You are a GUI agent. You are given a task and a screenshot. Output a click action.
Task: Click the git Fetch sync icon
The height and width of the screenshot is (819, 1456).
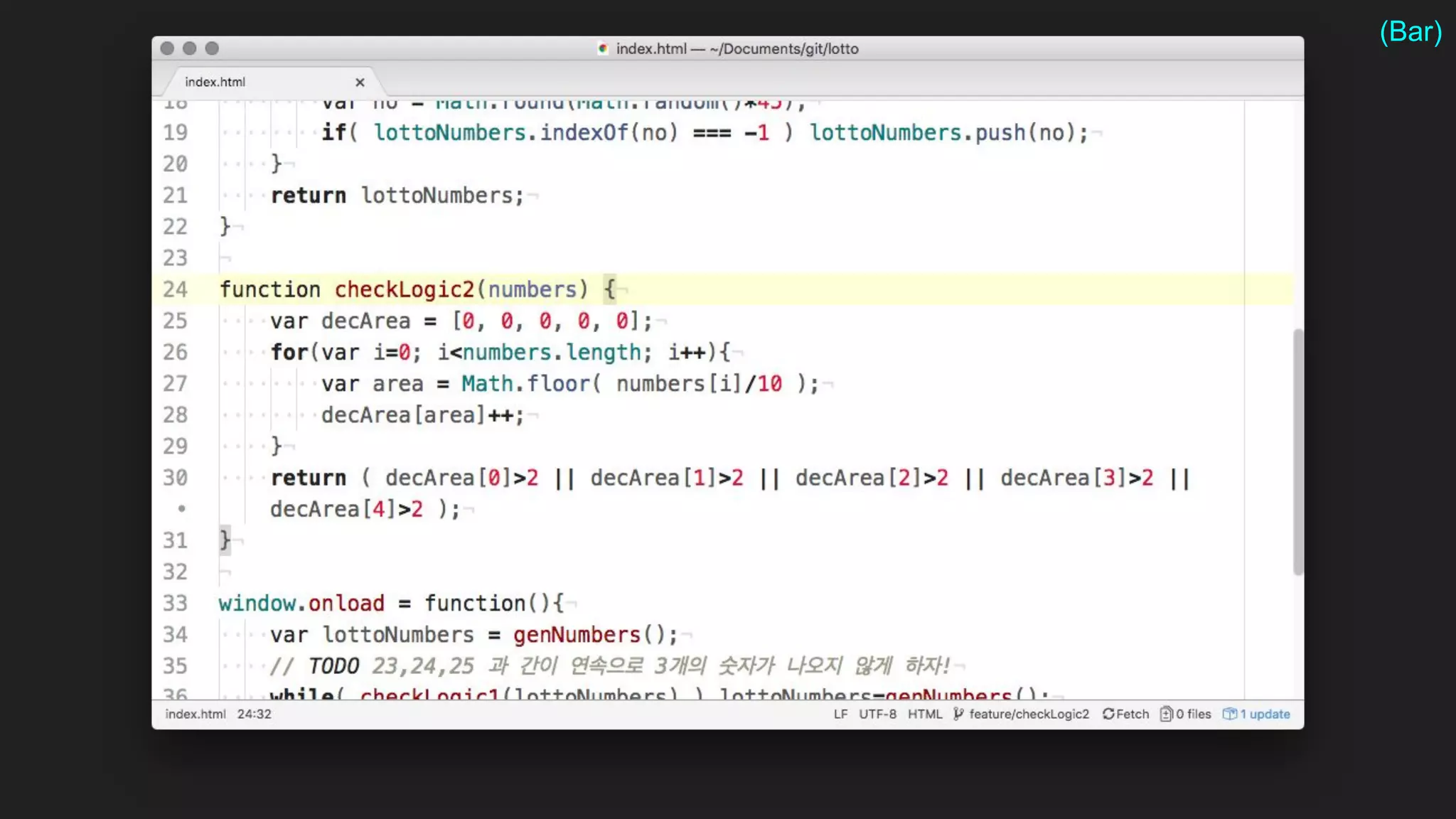tap(1108, 714)
